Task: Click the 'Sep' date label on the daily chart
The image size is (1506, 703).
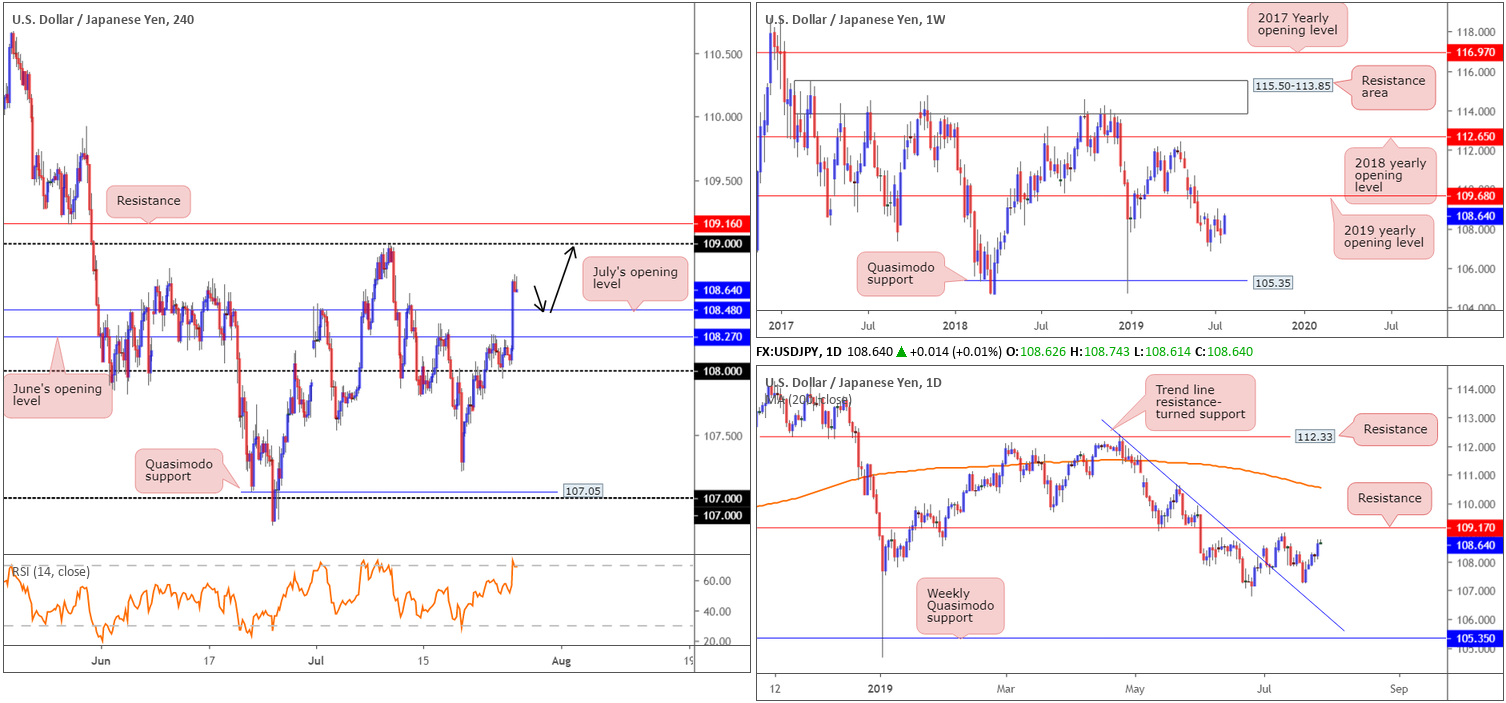Action: click(1398, 689)
